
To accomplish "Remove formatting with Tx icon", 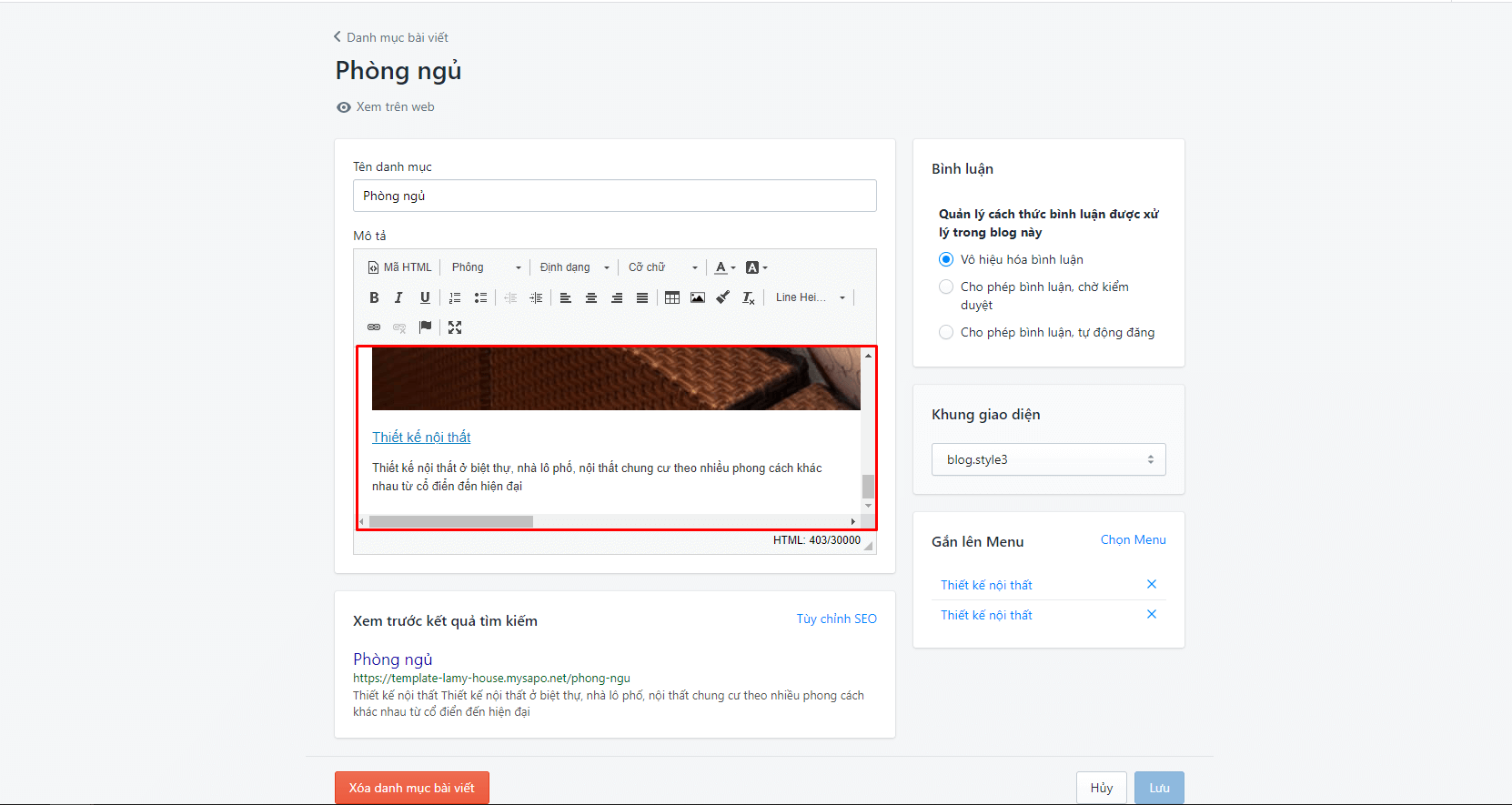I will pyautogui.click(x=749, y=297).
